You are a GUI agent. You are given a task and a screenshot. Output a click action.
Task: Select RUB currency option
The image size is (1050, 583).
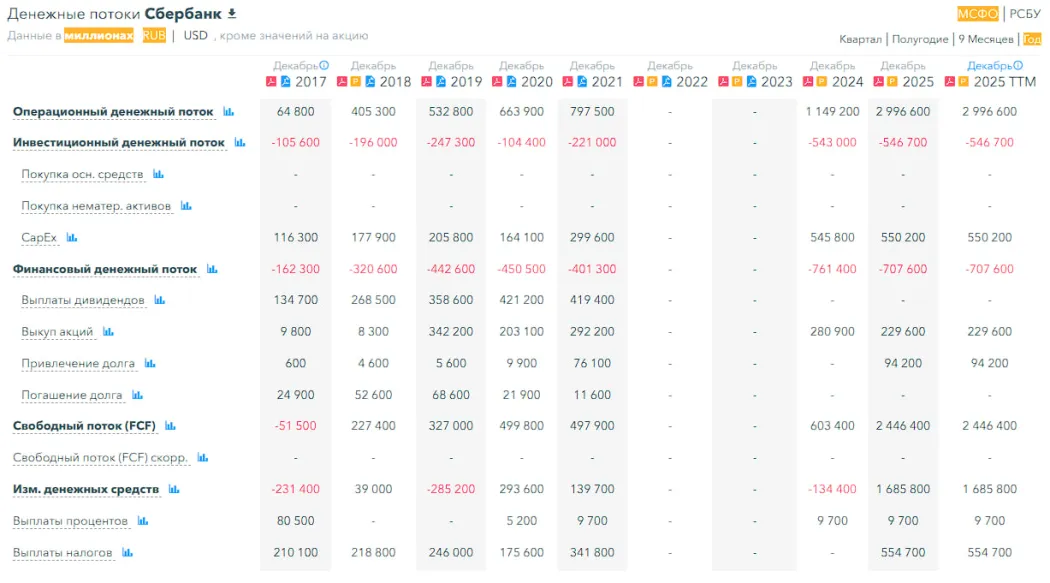154,35
